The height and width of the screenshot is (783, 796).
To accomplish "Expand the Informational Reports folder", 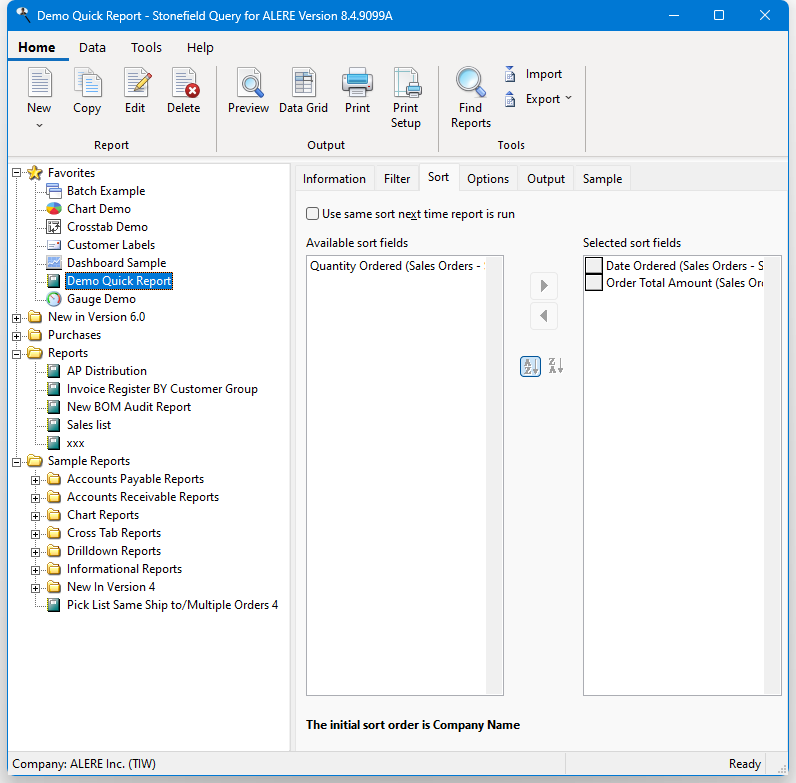I will tap(35, 570).
